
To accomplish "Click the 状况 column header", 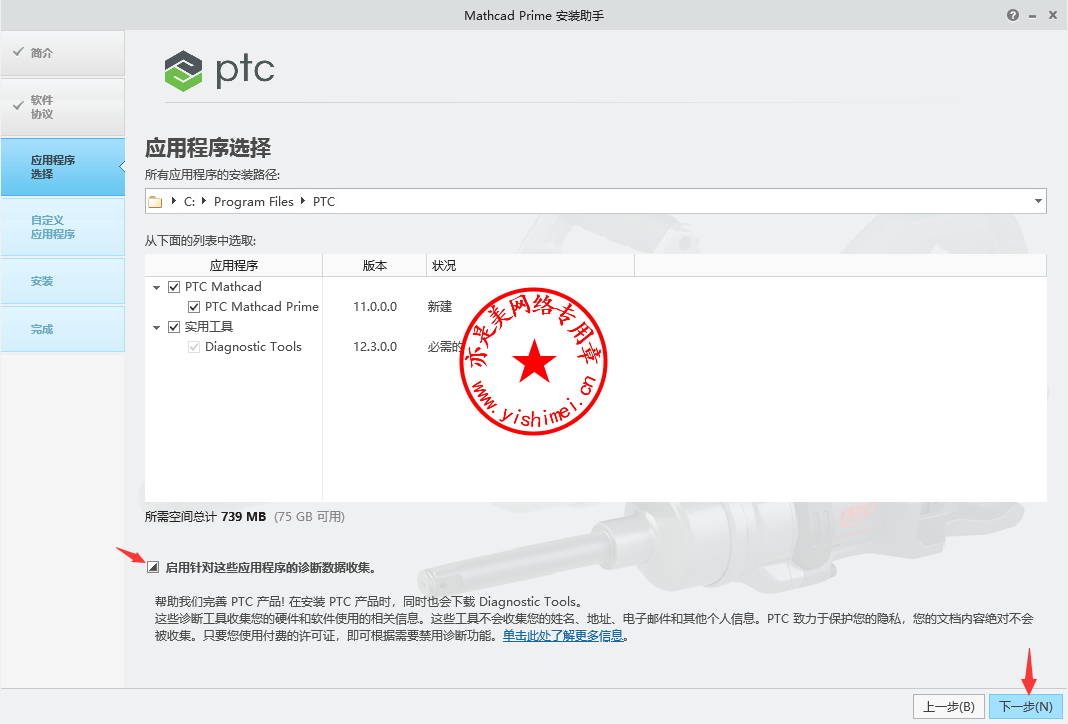I will (531, 266).
